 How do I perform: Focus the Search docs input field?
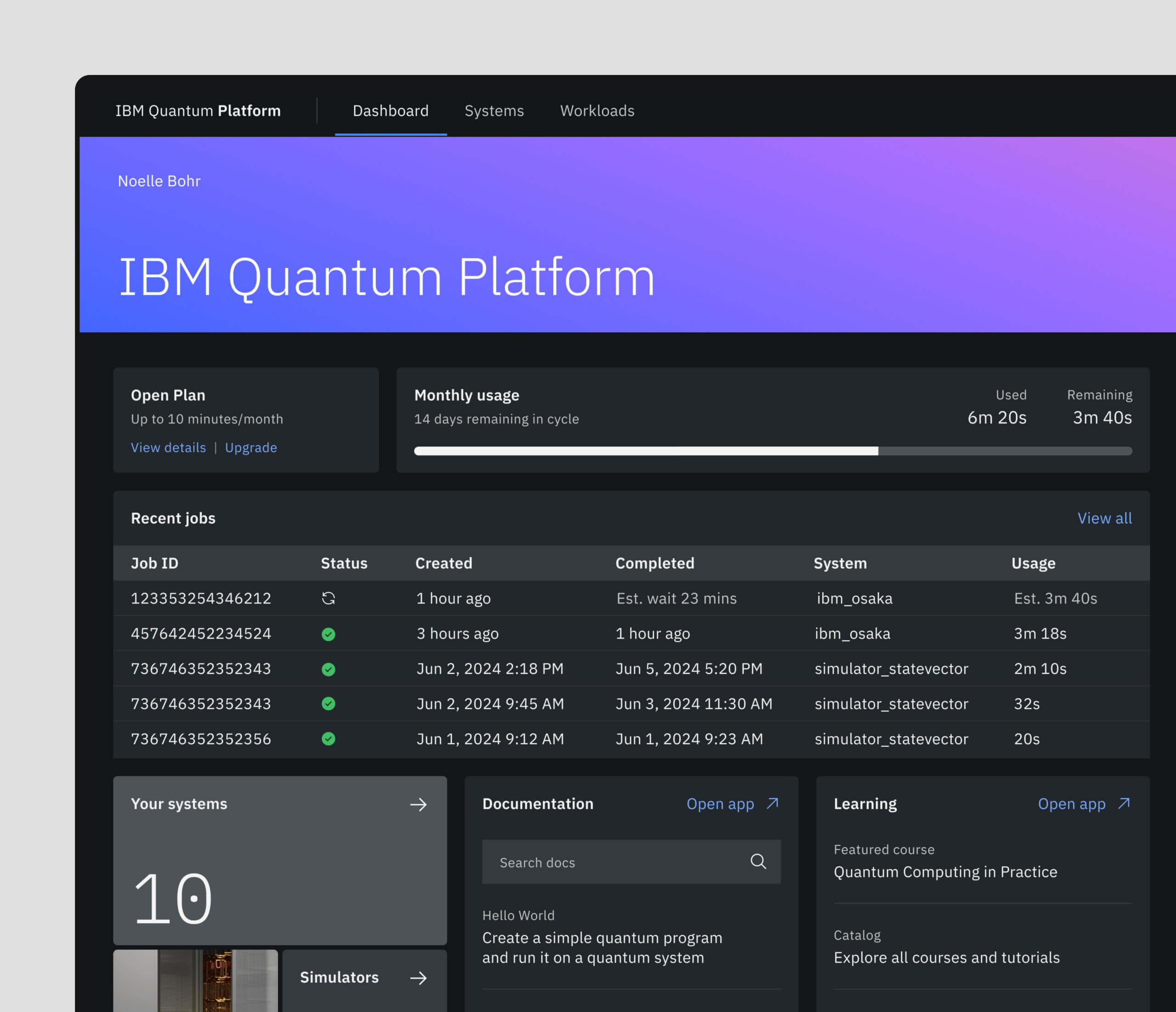pos(631,862)
